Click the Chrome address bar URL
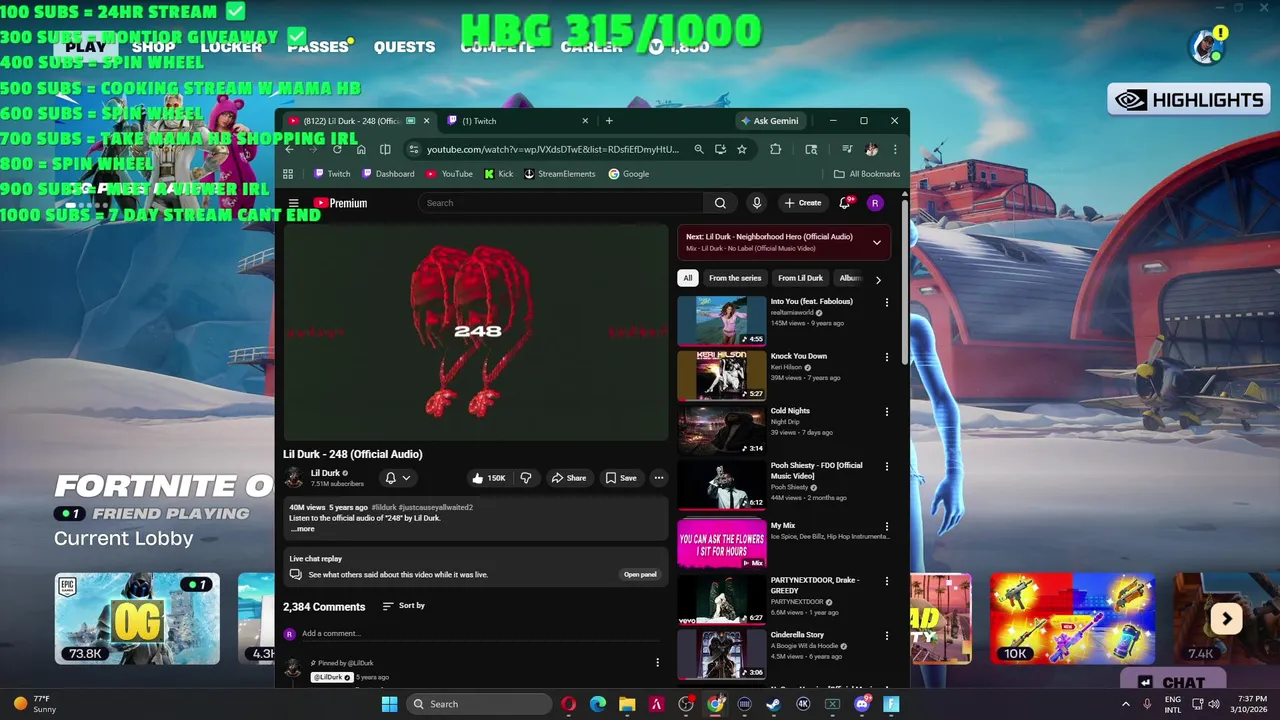 [552, 149]
